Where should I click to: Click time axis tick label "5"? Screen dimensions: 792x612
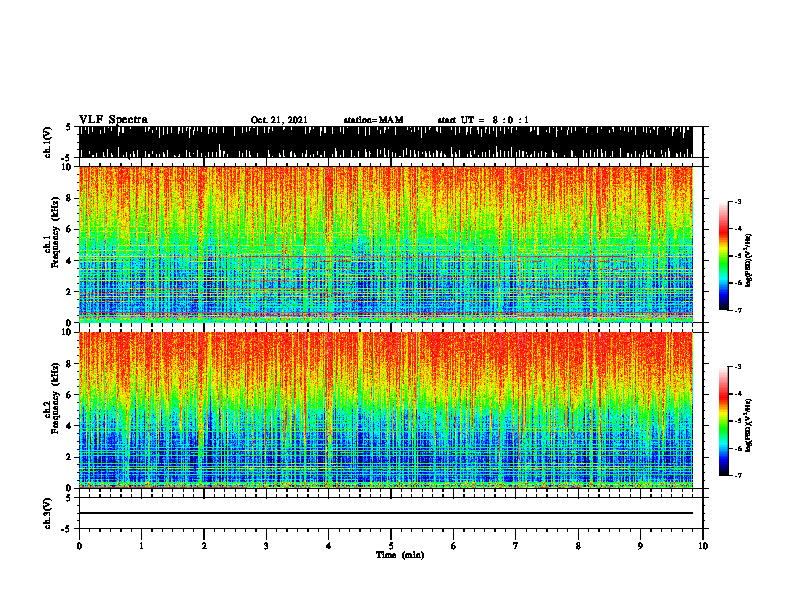[391, 546]
